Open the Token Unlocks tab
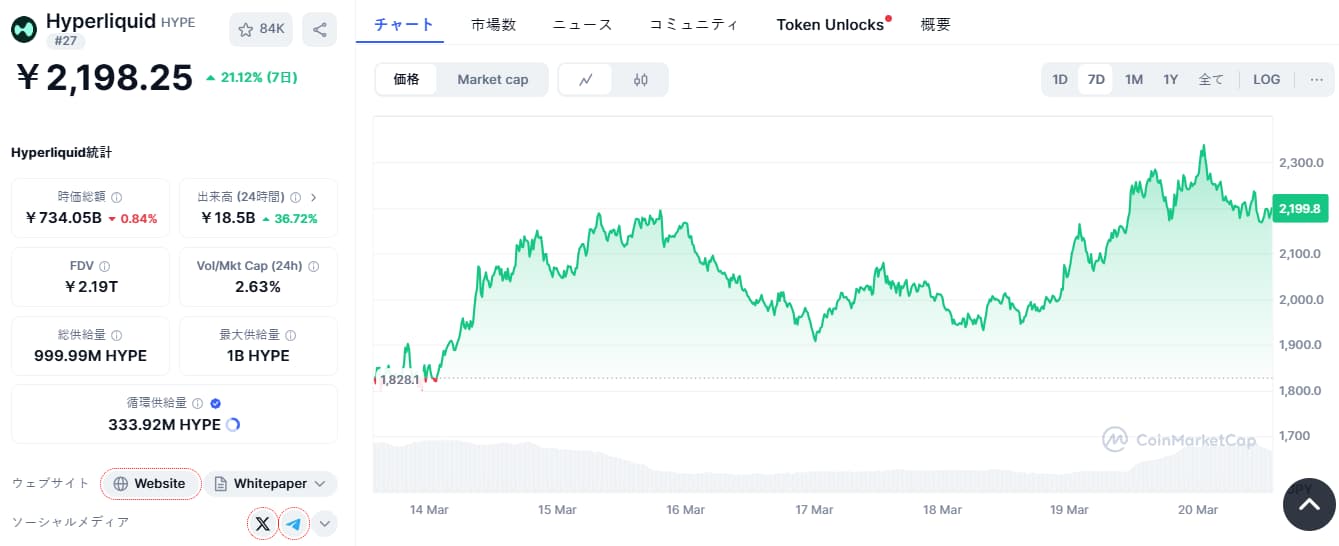 pyautogui.click(x=830, y=24)
